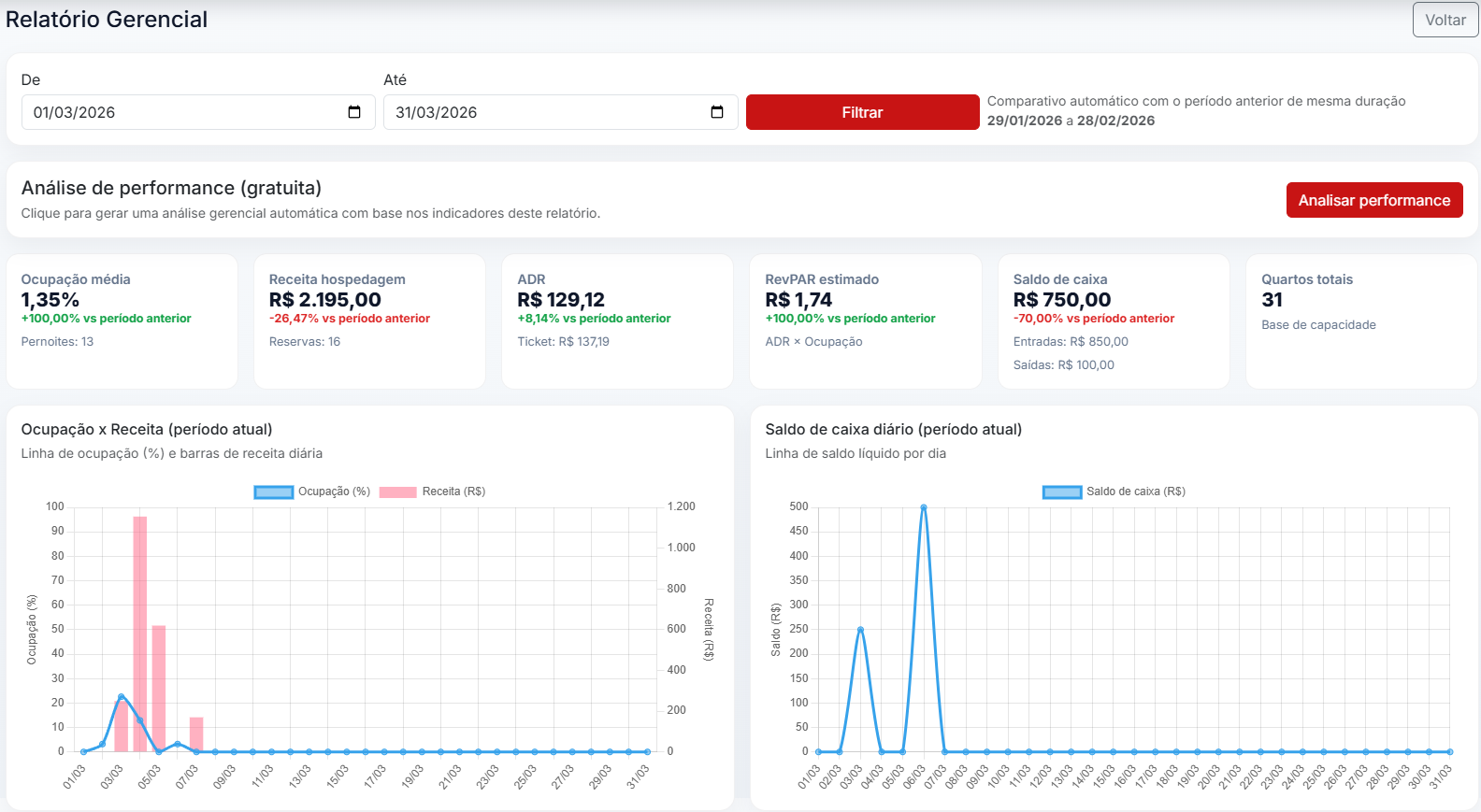Focus the De date input showing 01/03/2026

coord(198,112)
